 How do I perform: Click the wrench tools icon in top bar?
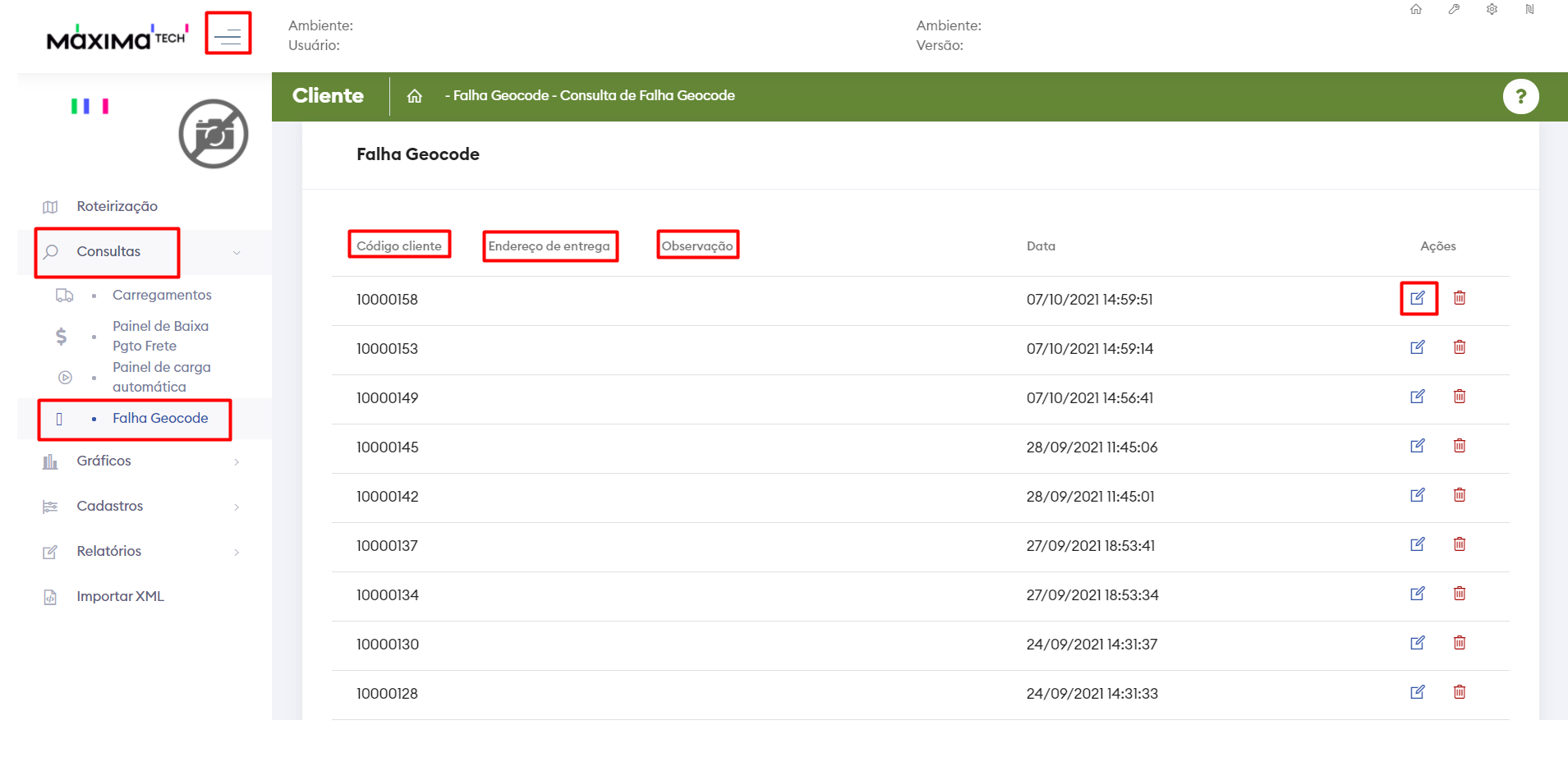pos(1454,10)
